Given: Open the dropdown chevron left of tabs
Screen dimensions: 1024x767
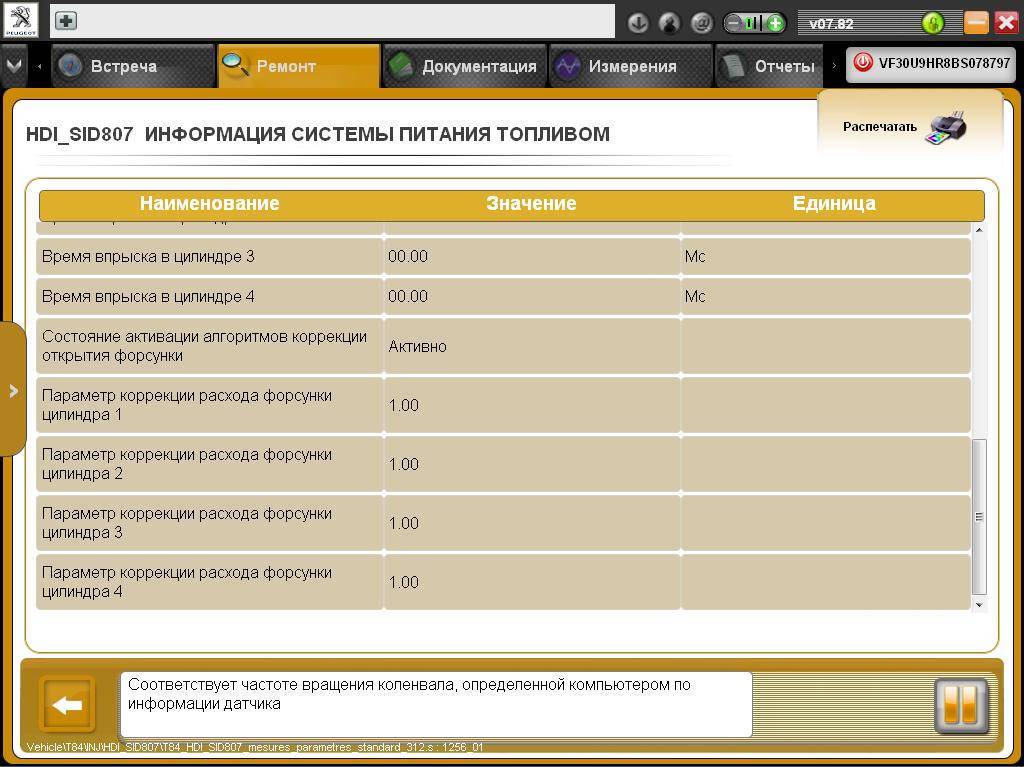Looking at the screenshot, I should (x=14, y=66).
